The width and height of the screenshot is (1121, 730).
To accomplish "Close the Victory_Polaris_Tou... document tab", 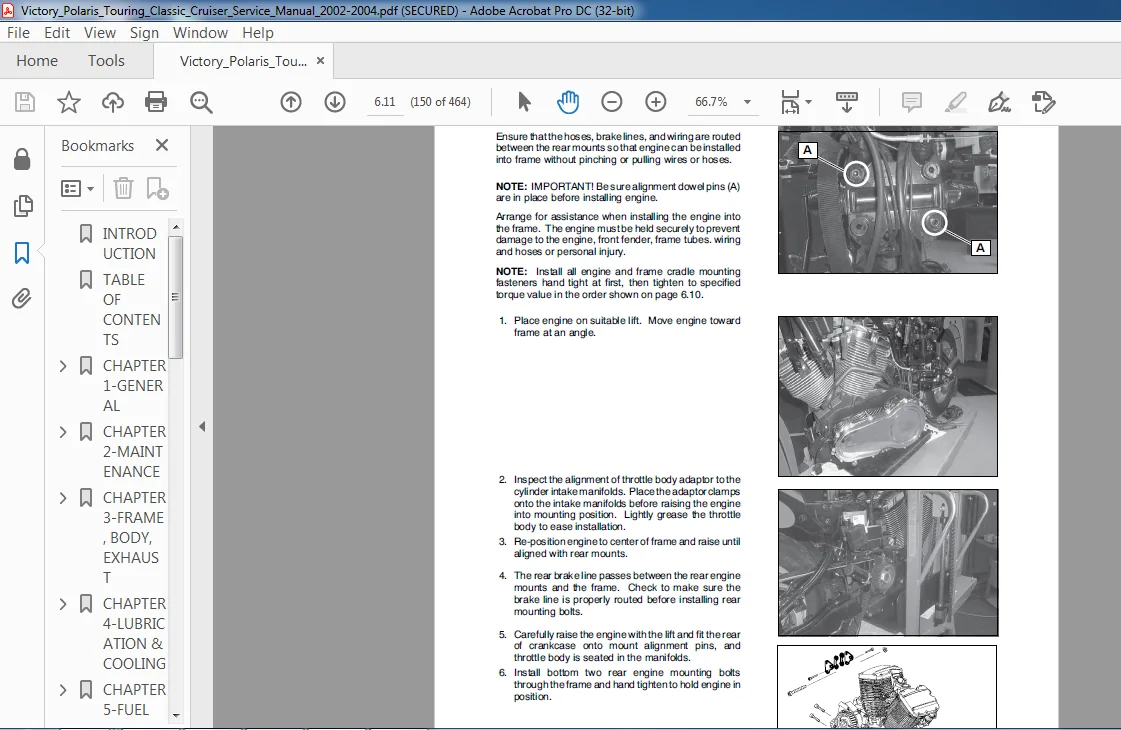I will click(x=320, y=61).
